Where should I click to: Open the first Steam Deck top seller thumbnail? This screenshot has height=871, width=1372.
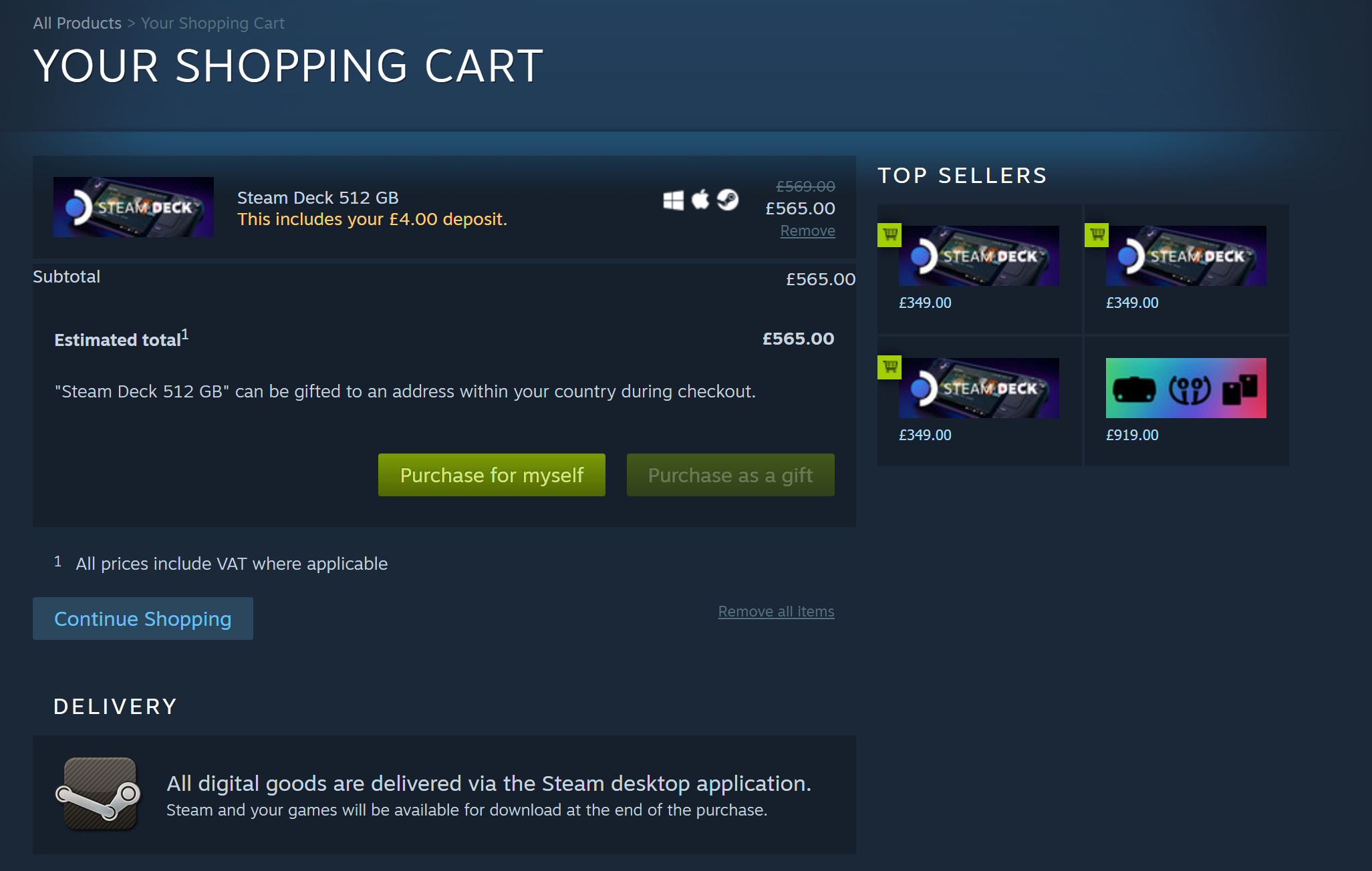point(979,256)
